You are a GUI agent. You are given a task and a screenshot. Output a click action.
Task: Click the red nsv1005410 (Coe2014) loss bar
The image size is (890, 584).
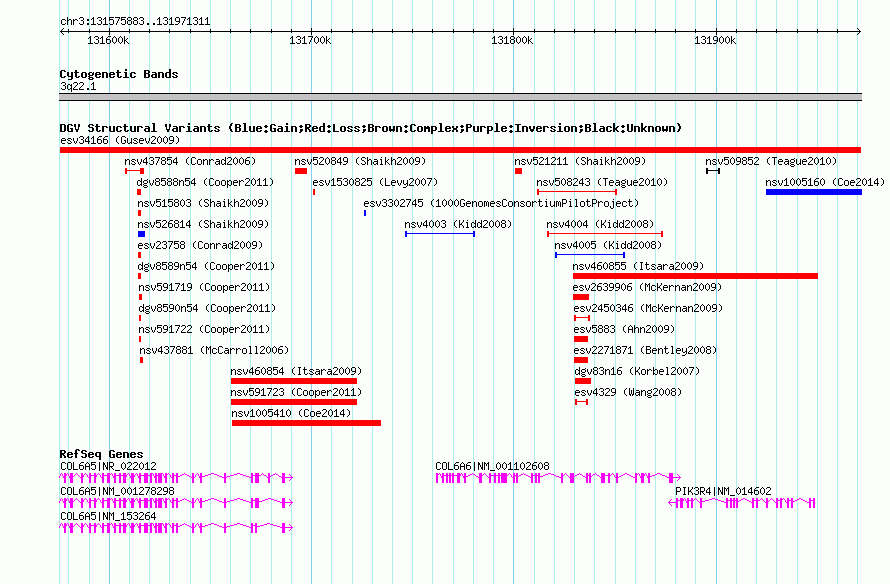307,423
